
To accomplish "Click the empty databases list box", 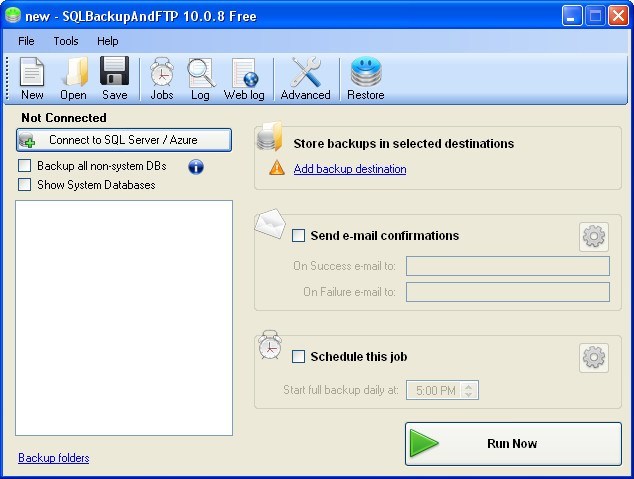I will 124,318.
